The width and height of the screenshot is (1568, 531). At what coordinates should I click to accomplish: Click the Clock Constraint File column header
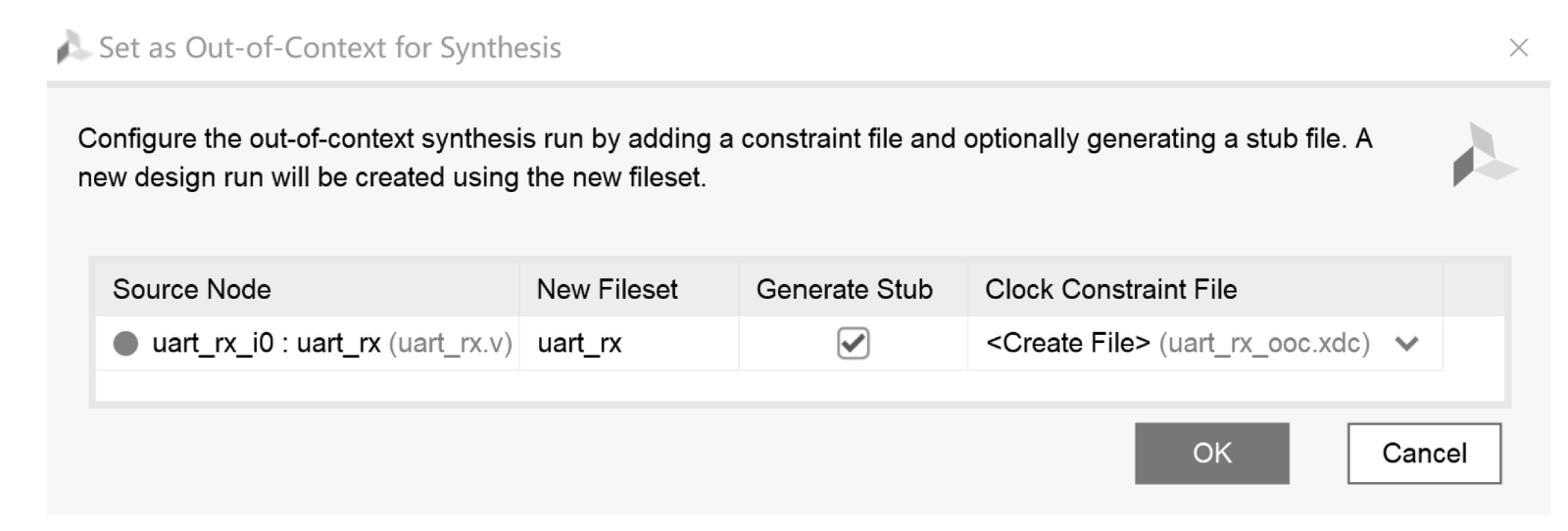pyautogui.click(x=1110, y=290)
